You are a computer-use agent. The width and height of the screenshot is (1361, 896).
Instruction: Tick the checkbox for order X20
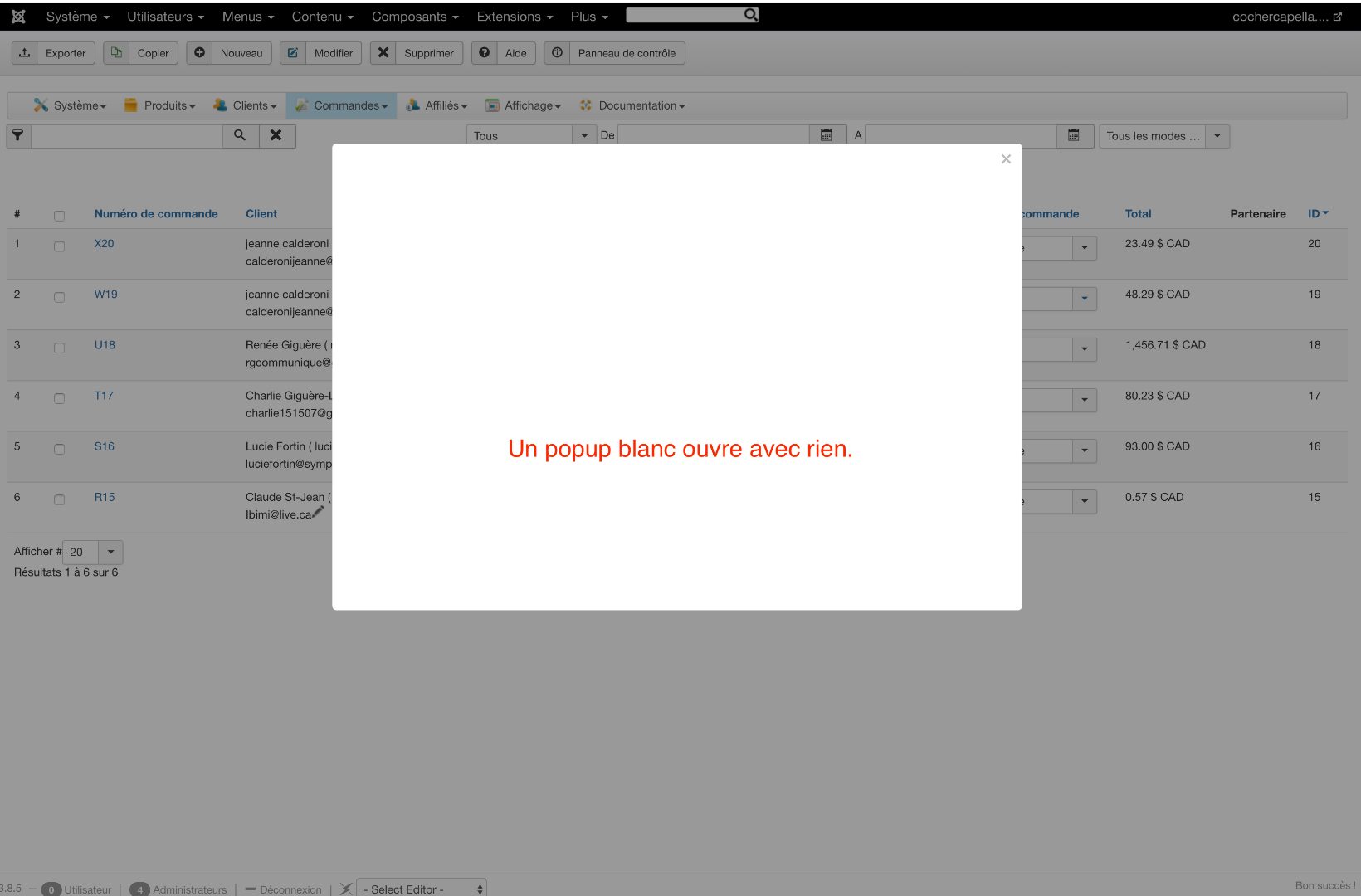tap(59, 246)
